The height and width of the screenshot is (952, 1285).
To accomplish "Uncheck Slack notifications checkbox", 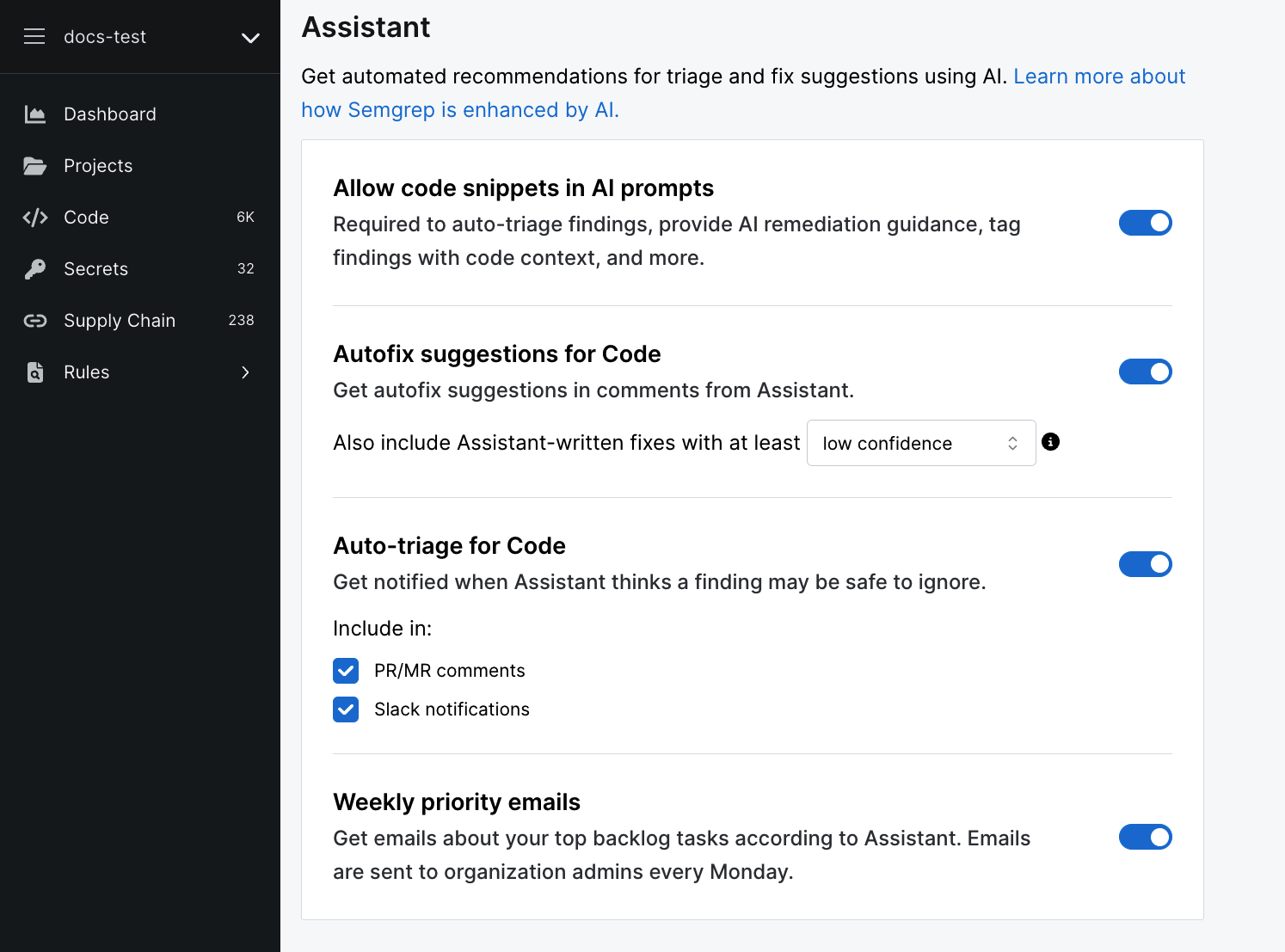I will coord(346,709).
